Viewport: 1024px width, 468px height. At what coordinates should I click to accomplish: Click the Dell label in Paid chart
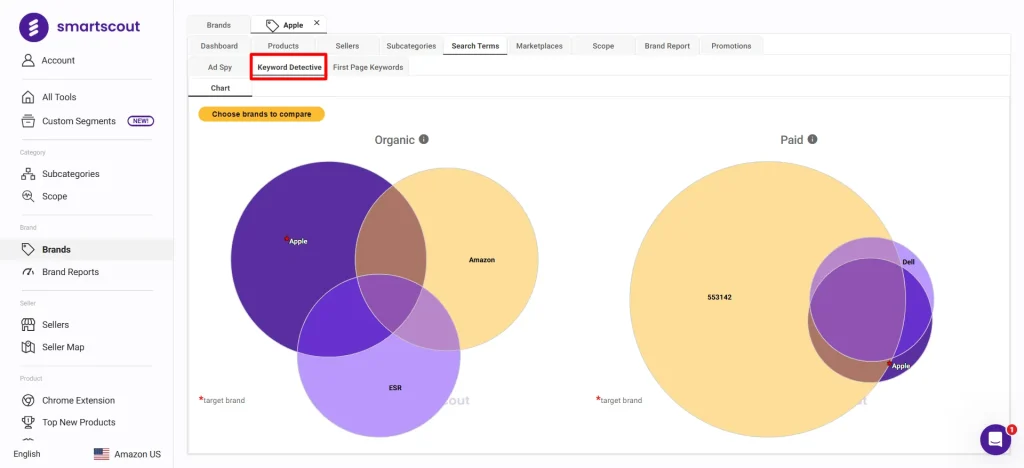pyautogui.click(x=908, y=262)
